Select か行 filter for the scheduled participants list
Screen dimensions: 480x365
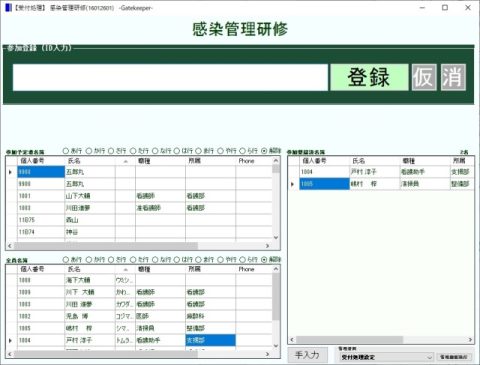tap(89, 151)
